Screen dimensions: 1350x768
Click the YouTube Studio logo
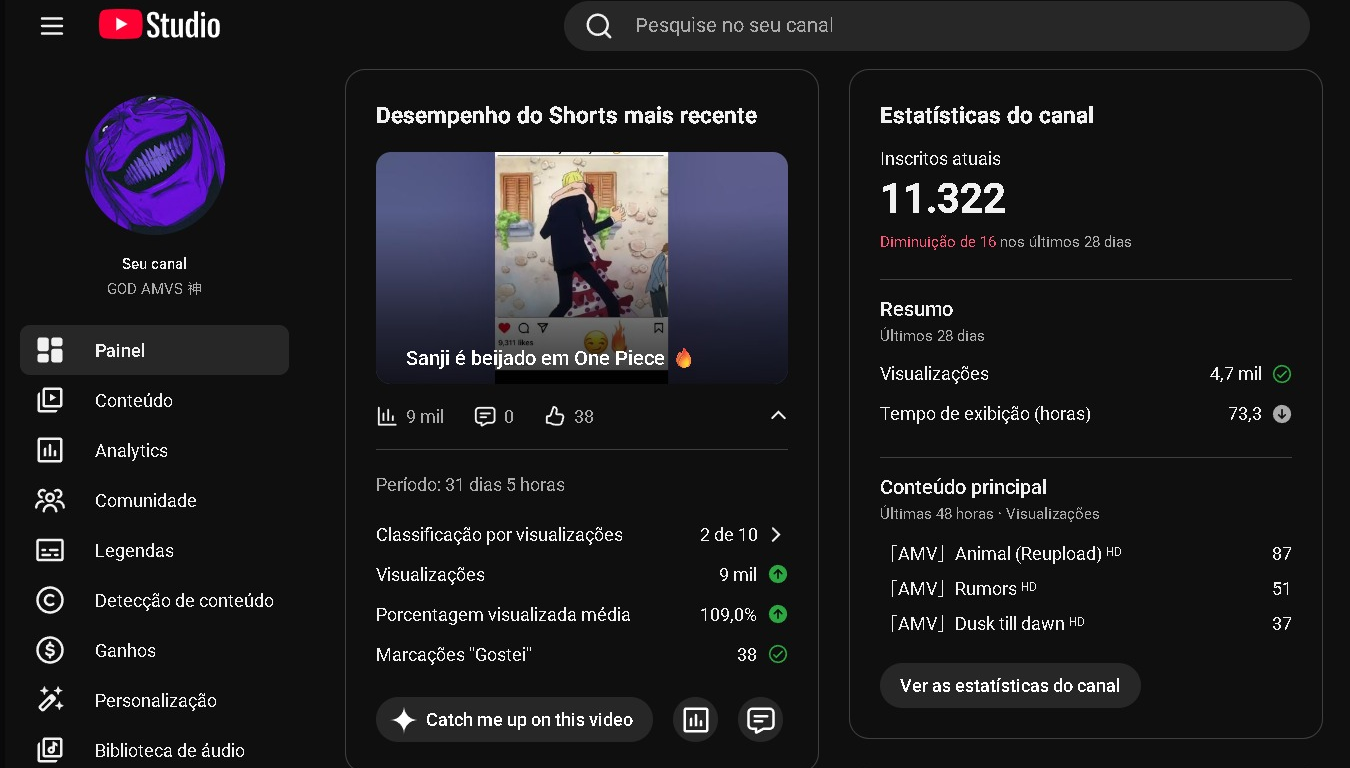[160, 25]
